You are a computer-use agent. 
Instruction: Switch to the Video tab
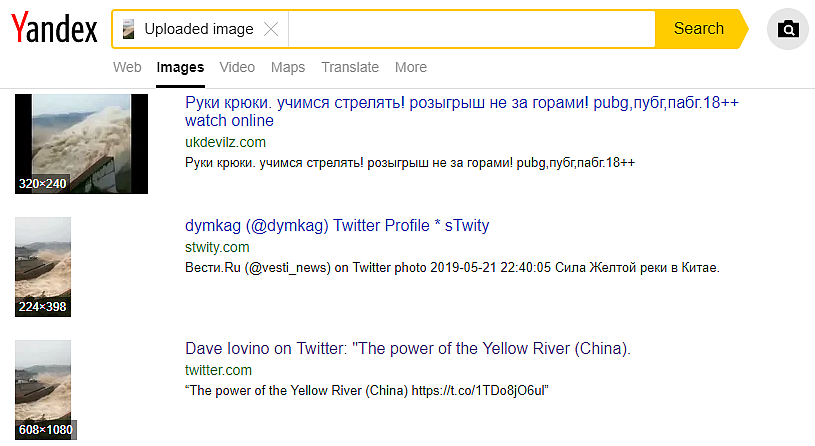pyautogui.click(x=237, y=68)
